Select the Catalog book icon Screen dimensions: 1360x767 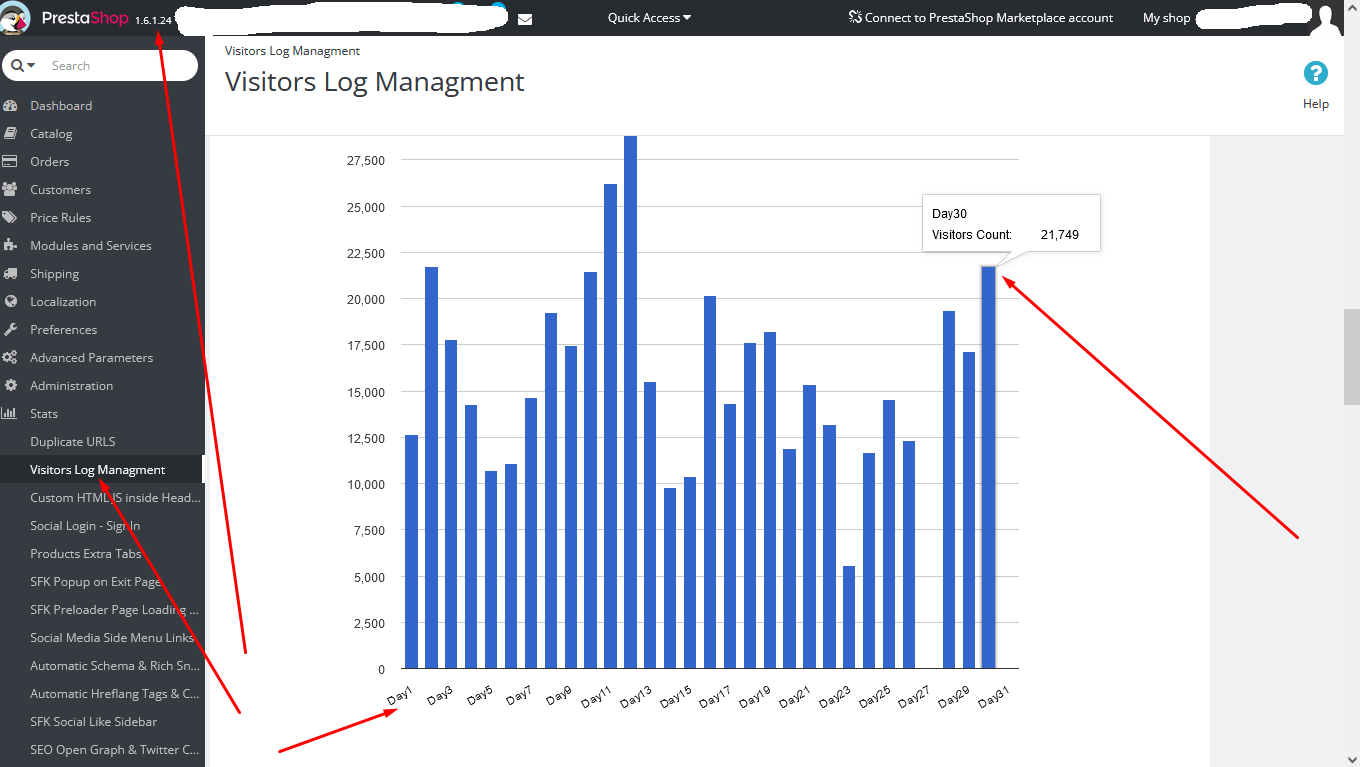[x=11, y=134]
